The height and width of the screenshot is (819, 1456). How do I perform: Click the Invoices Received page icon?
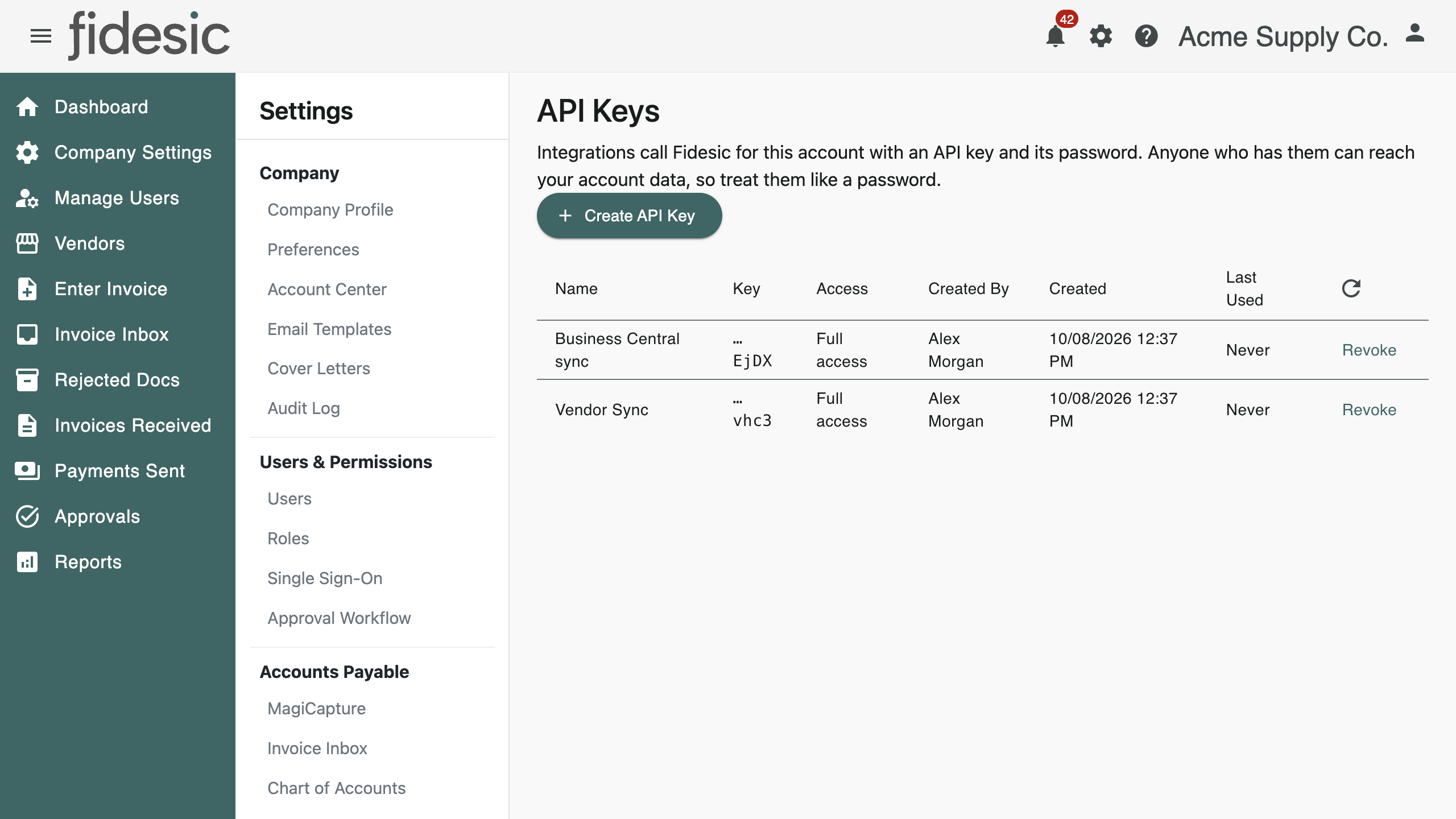click(x=27, y=425)
